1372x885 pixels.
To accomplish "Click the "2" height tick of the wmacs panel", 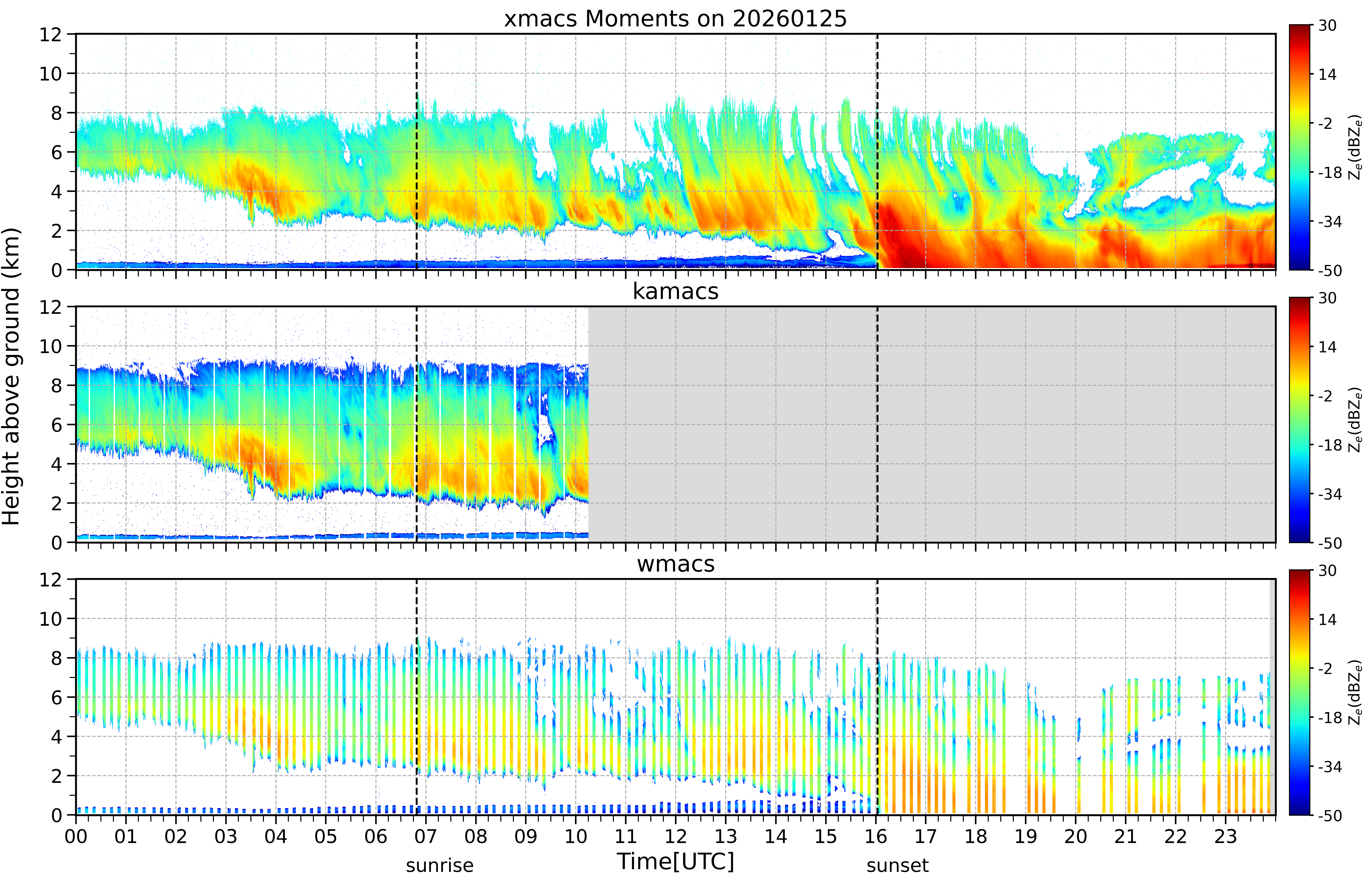I will (56, 776).
